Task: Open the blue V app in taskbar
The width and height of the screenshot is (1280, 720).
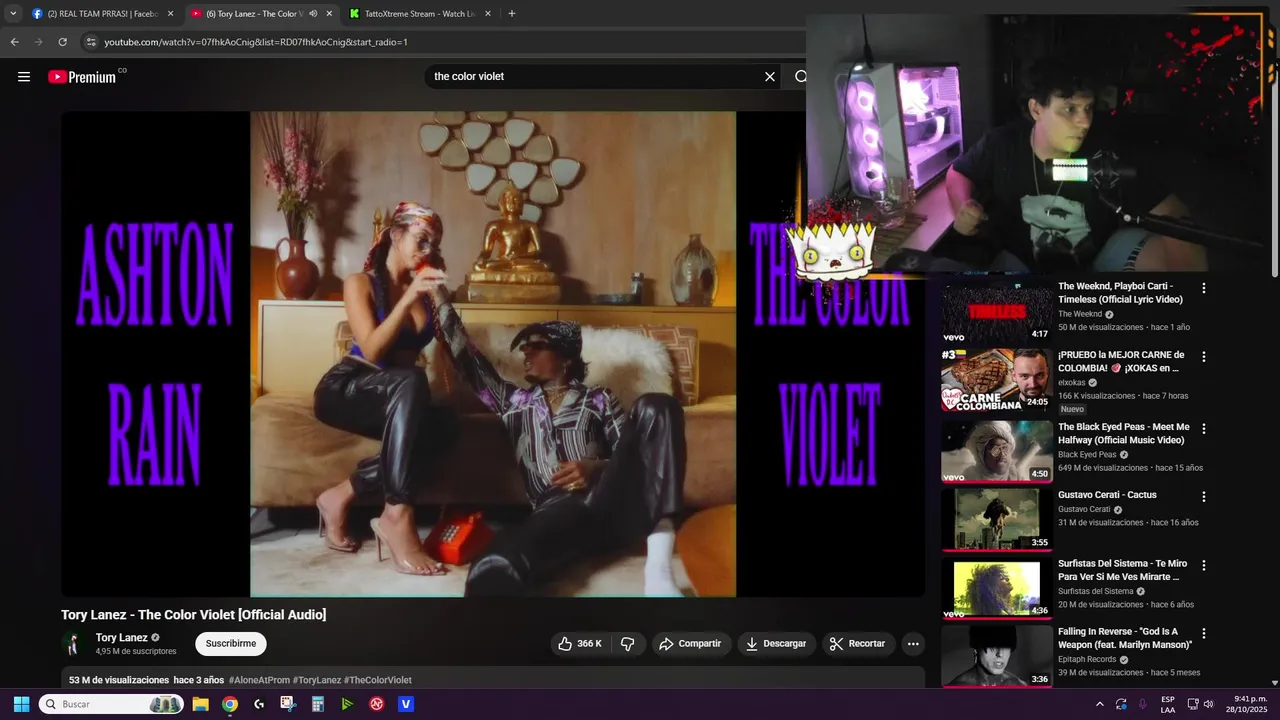Action: (x=406, y=704)
